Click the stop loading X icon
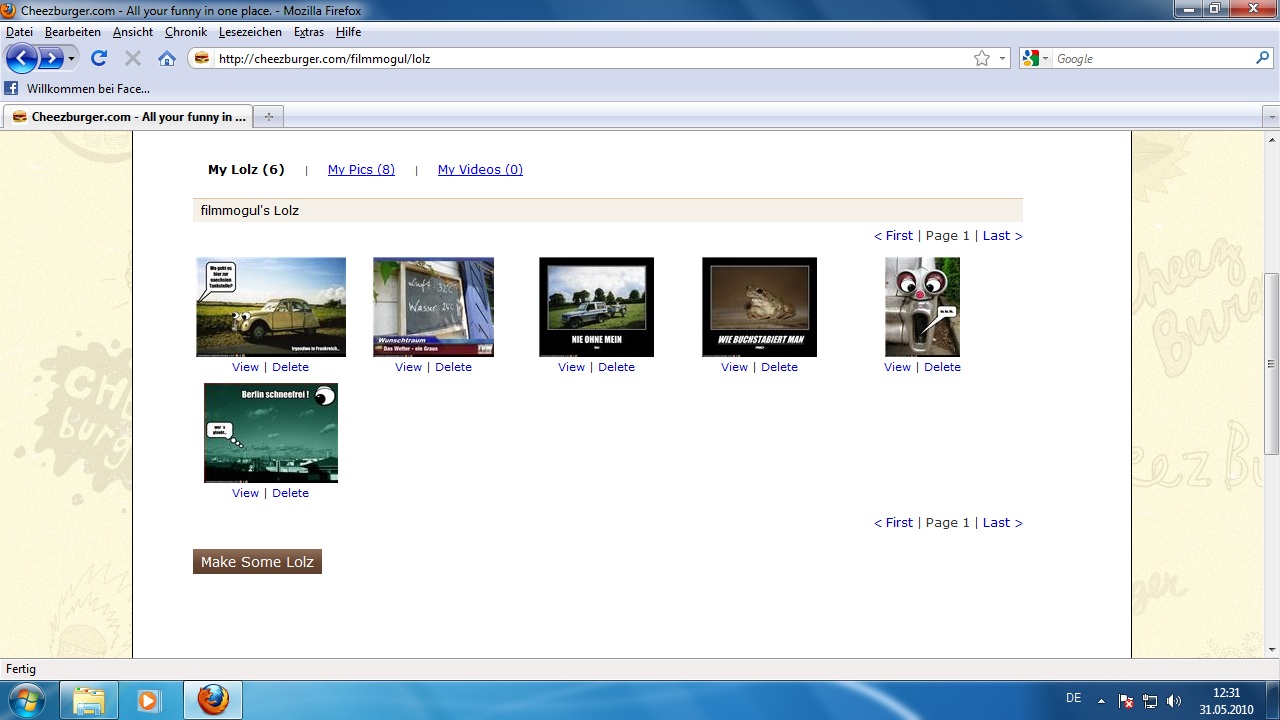The image size is (1280, 720). (133, 58)
